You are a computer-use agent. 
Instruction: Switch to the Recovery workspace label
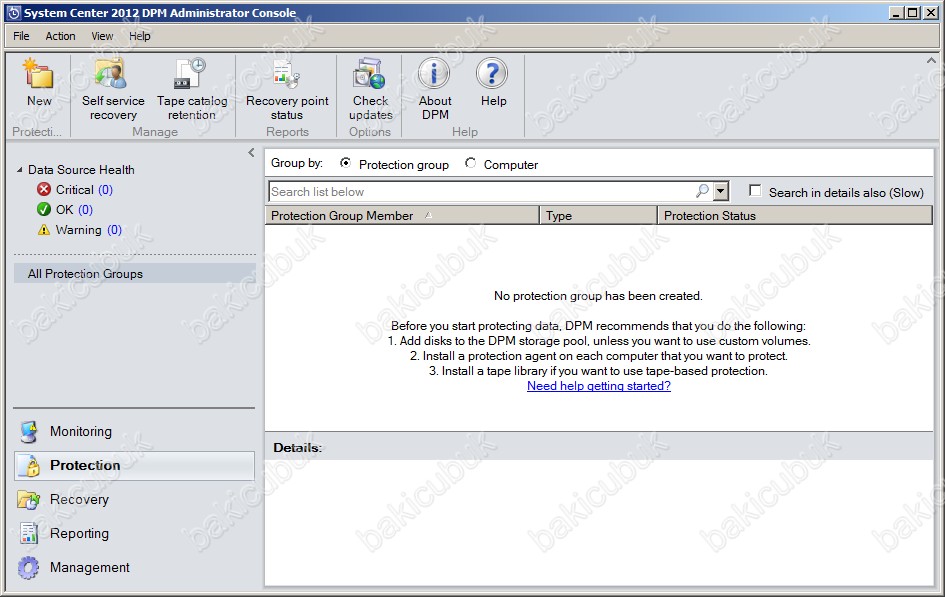pyautogui.click(x=79, y=499)
